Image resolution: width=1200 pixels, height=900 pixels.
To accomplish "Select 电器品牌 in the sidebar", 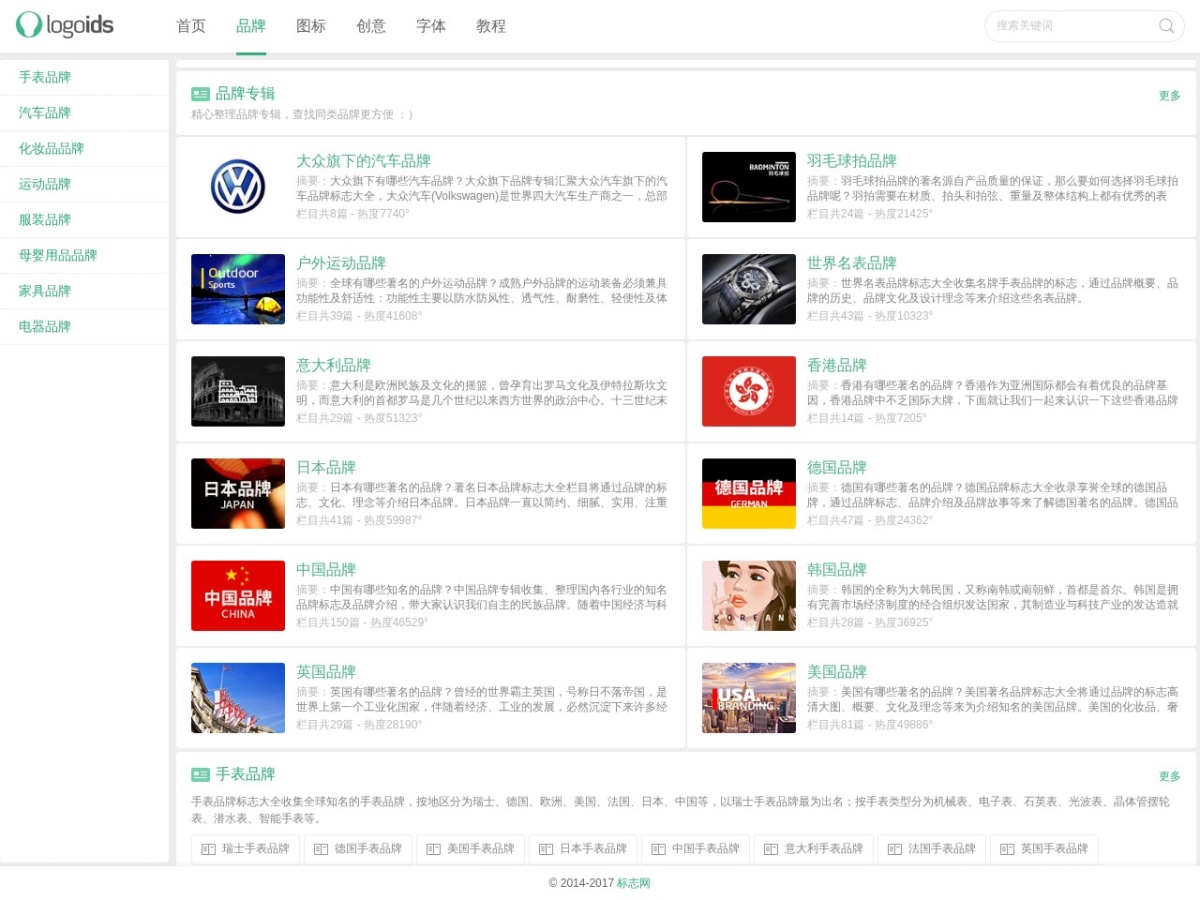I will [x=84, y=327].
